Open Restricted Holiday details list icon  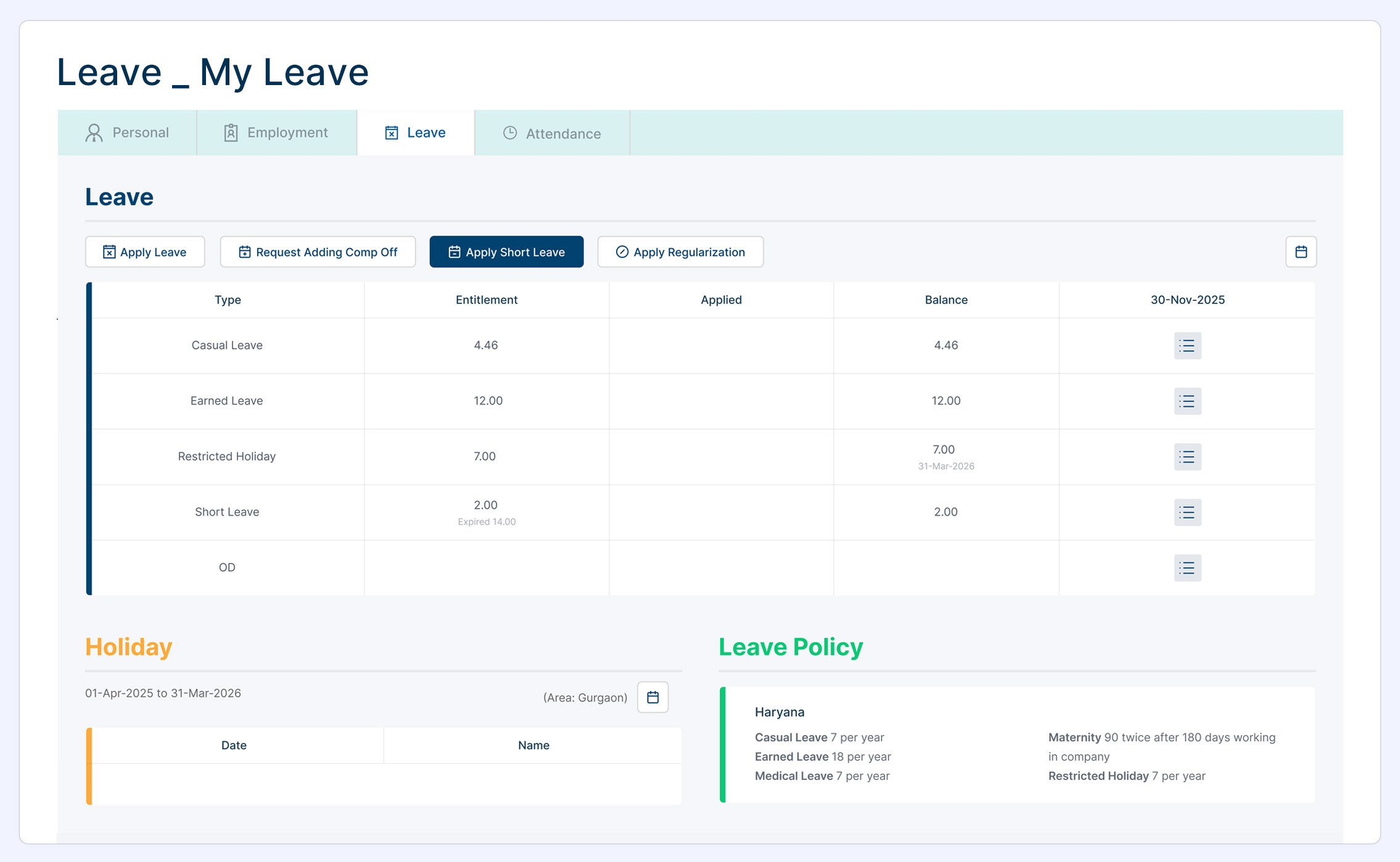pos(1187,457)
